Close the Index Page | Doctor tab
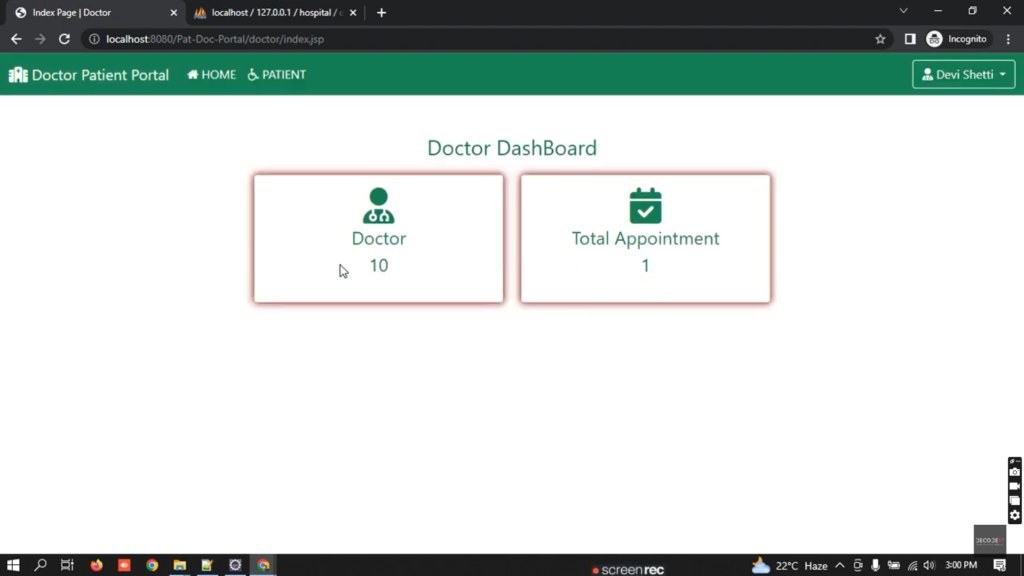 click(x=174, y=12)
